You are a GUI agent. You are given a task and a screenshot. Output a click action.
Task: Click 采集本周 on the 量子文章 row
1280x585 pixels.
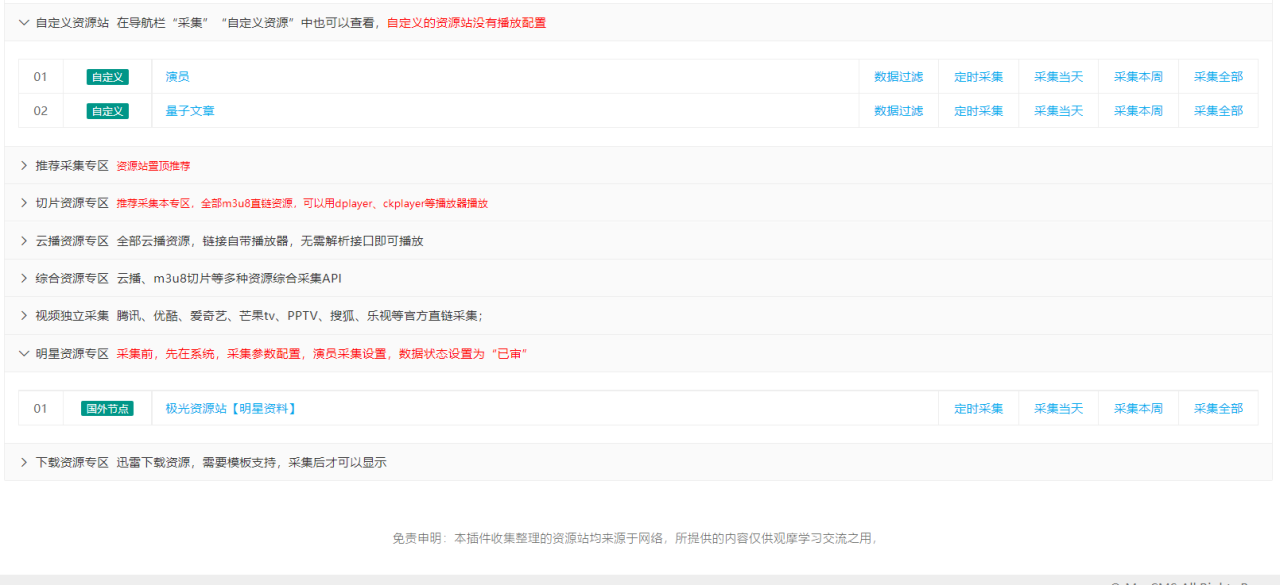[x=1138, y=110]
